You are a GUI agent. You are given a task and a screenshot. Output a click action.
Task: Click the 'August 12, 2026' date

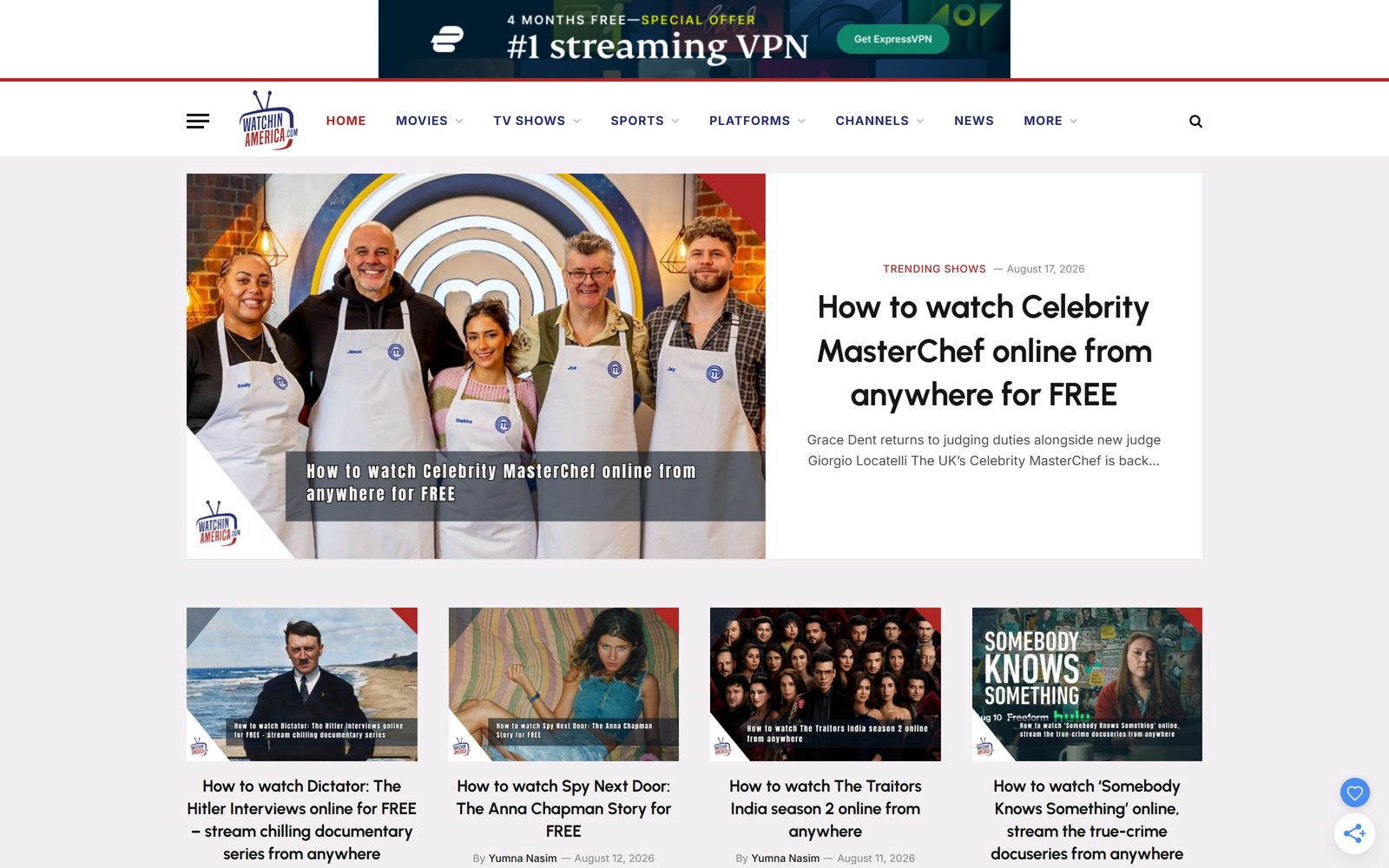pyautogui.click(x=615, y=858)
